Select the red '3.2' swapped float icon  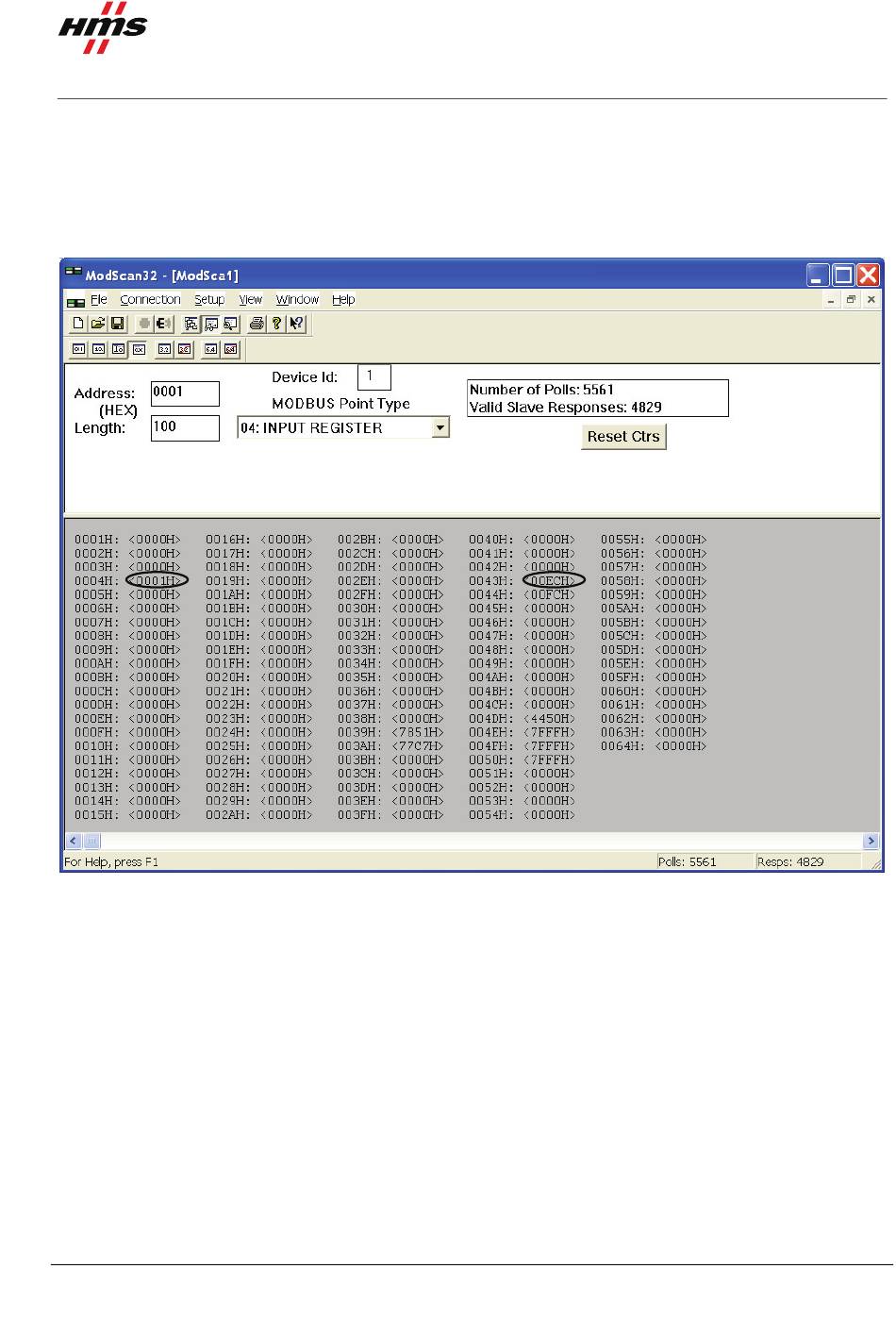(185, 349)
